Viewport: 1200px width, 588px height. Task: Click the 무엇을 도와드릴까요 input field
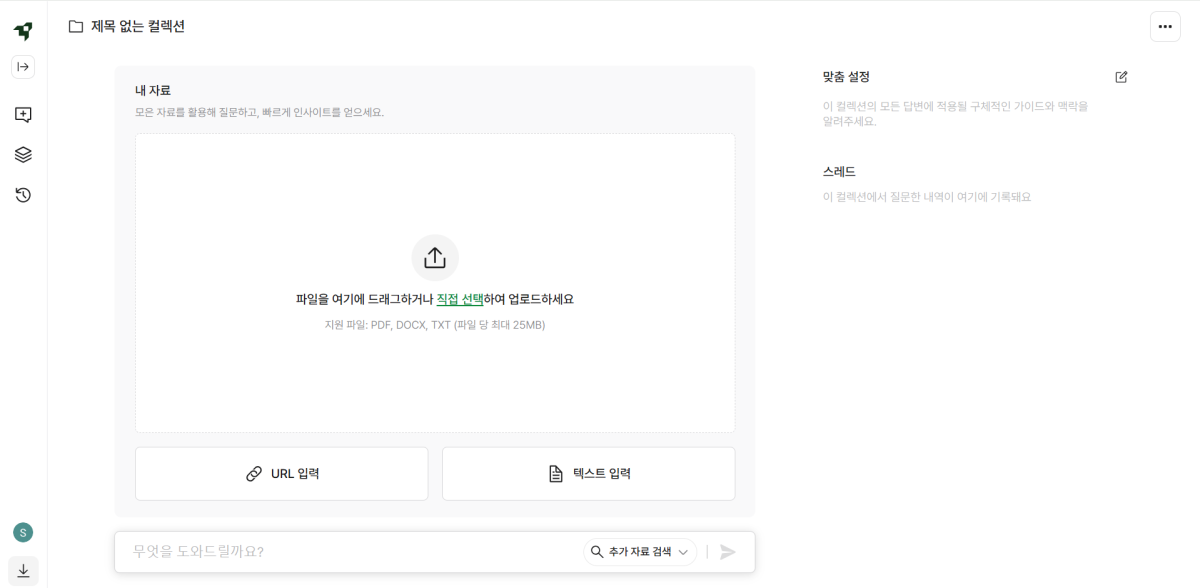pyautogui.click(x=300, y=551)
